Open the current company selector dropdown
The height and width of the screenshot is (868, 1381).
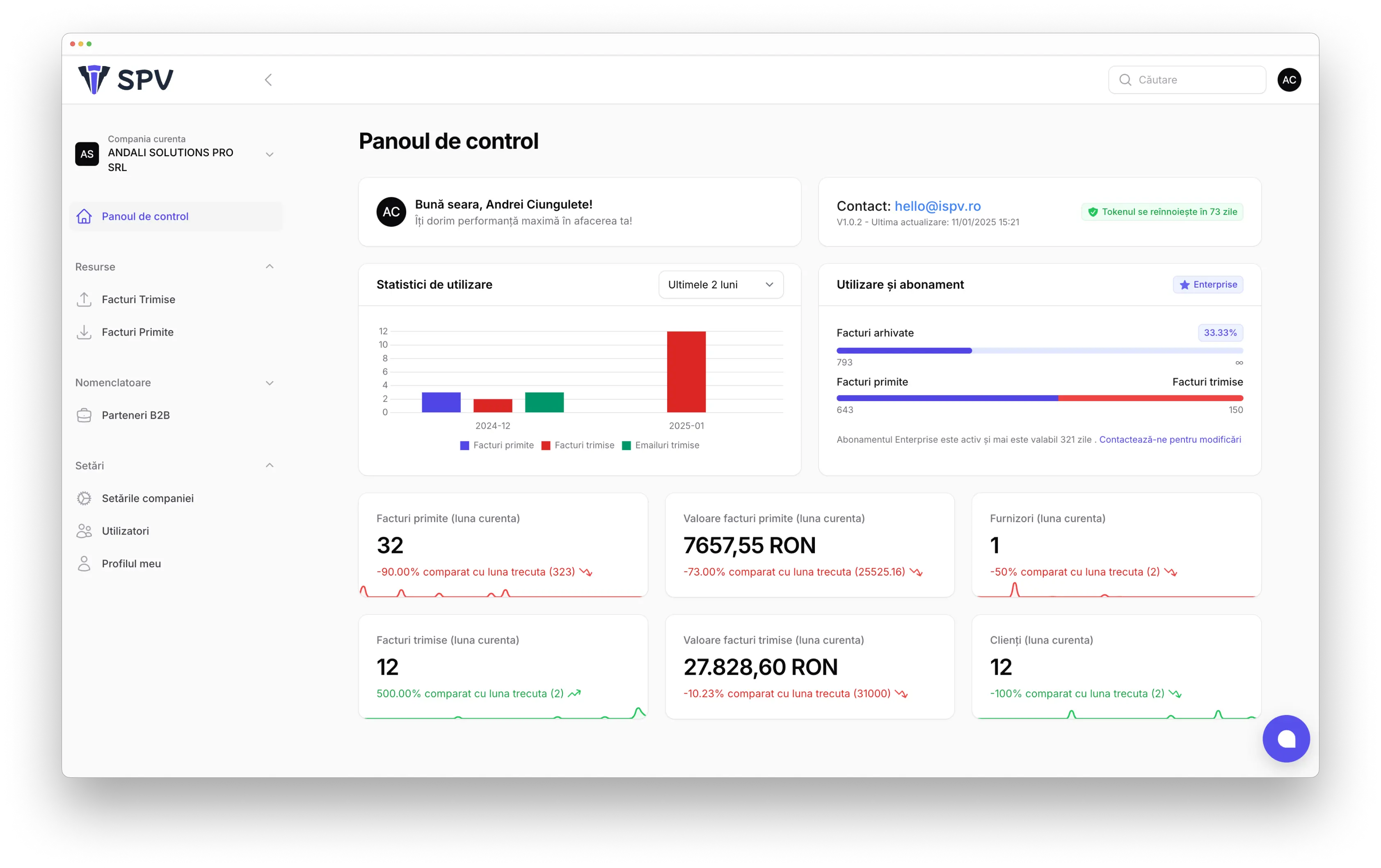176,154
